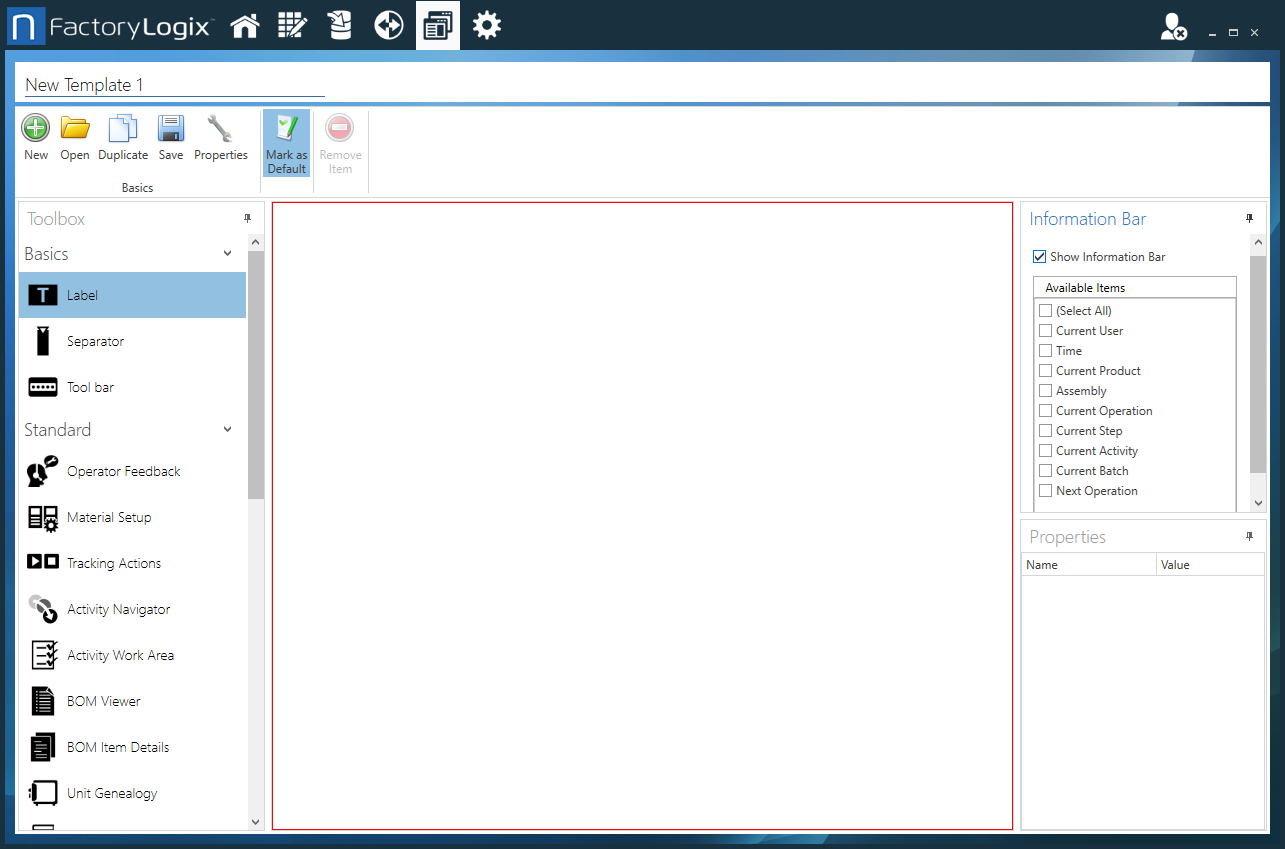
Task: Open template Properties from the ribbon
Action: pos(221,135)
